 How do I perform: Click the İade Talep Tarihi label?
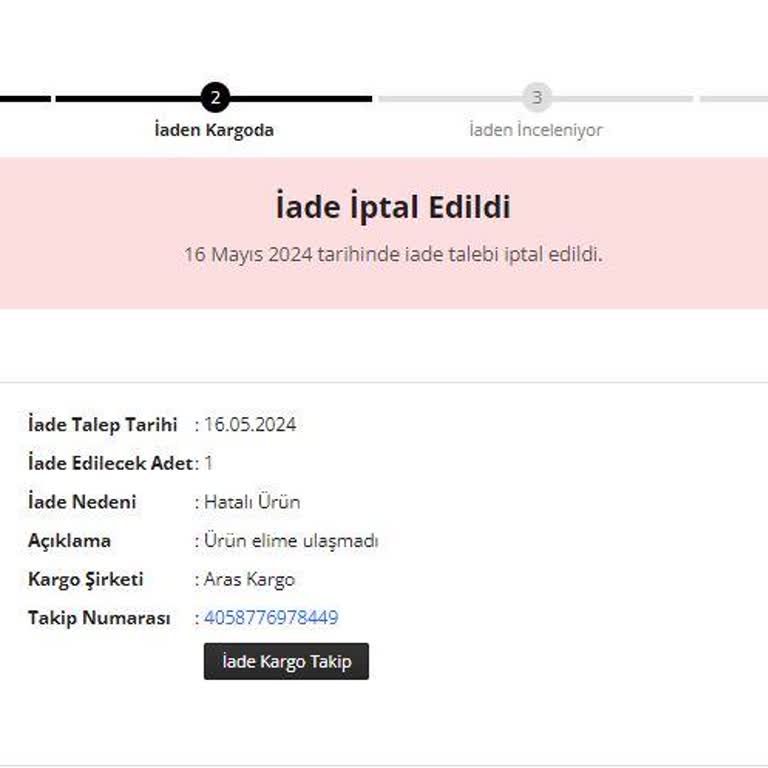[102, 425]
